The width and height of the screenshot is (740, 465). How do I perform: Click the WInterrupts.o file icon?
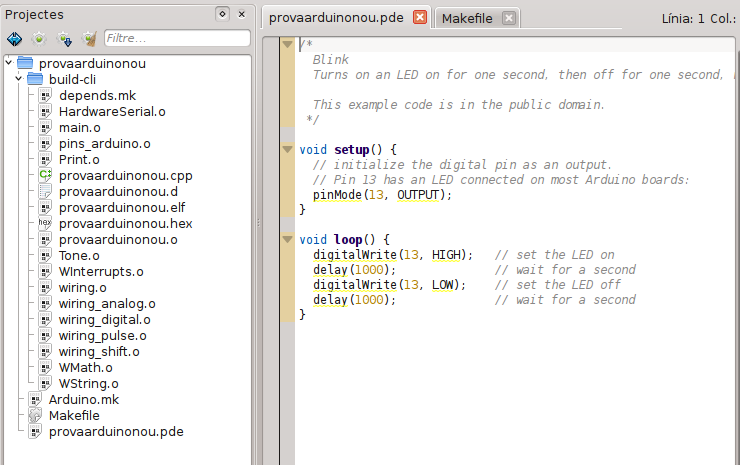[45, 271]
